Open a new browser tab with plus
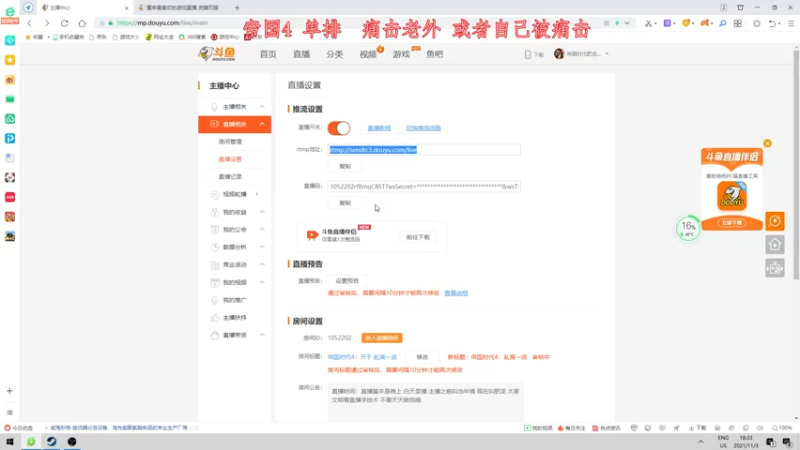Image resolution: width=800 pixels, height=450 pixels. pos(237,8)
